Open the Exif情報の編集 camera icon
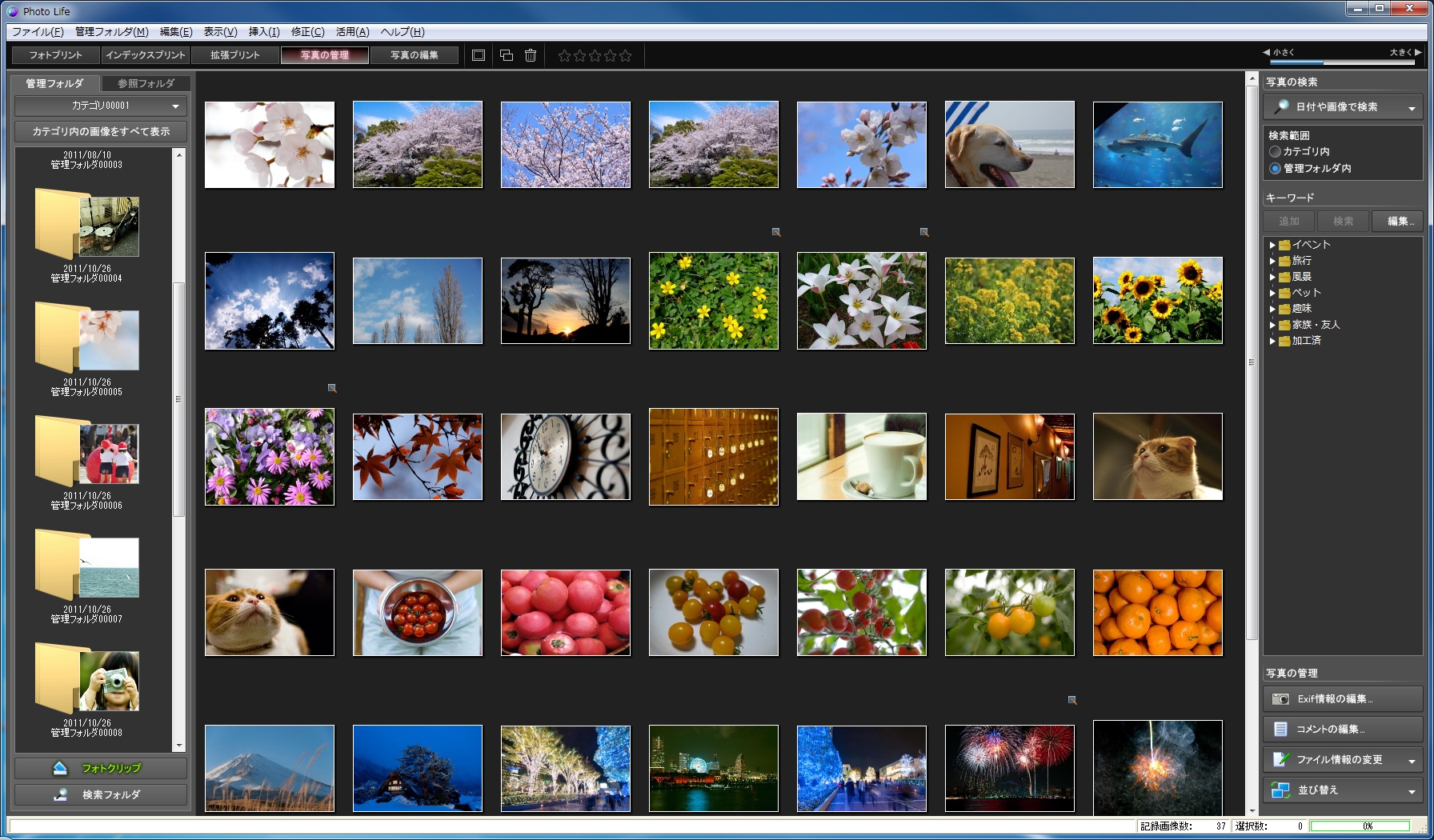The height and width of the screenshot is (840, 1434). coord(1280,698)
